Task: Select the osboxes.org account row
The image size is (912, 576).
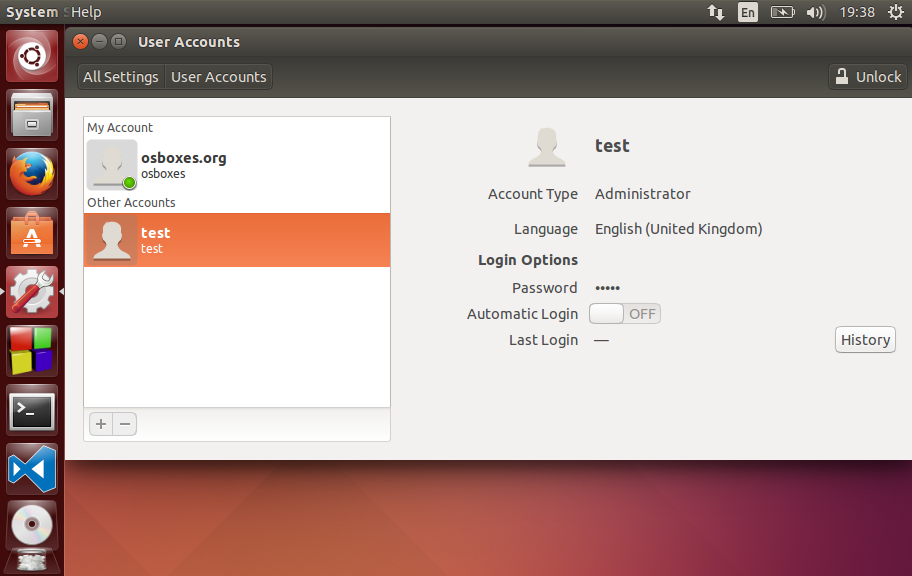Action: pyautogui.click(x=237, y=165)
